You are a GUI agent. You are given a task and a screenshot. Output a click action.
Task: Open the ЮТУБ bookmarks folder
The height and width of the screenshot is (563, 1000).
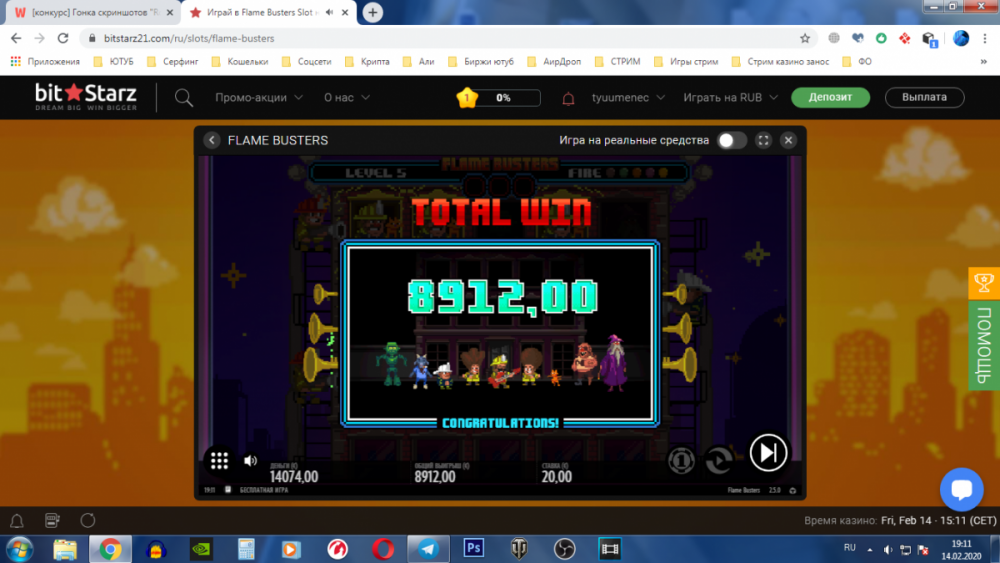pos(114,61)
